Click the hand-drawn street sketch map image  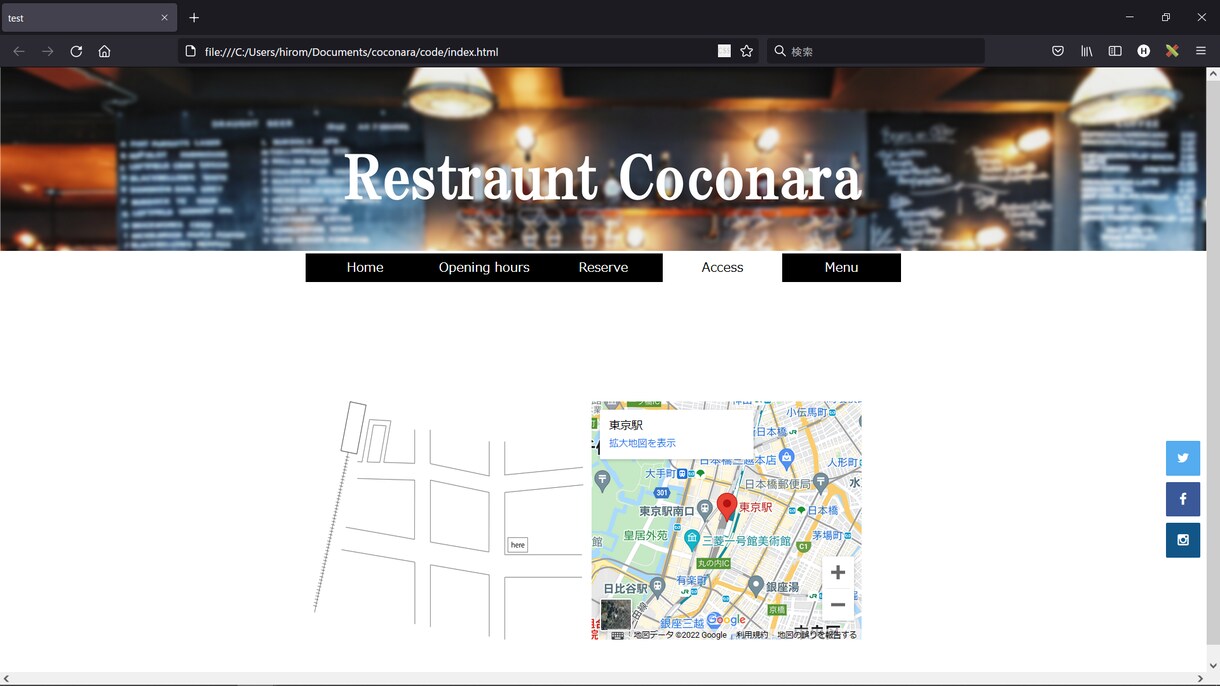point(448,520)
